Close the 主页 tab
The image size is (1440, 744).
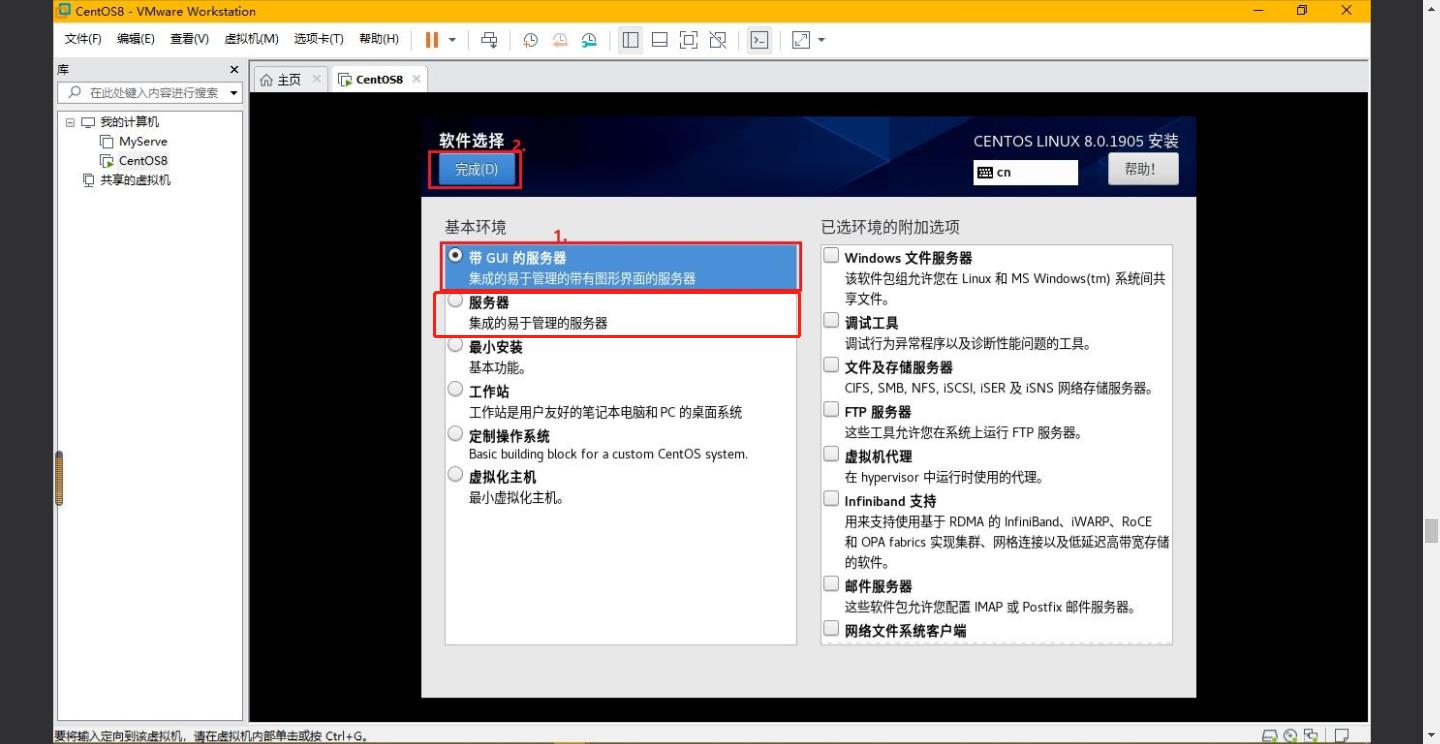(x=316, y=78)
